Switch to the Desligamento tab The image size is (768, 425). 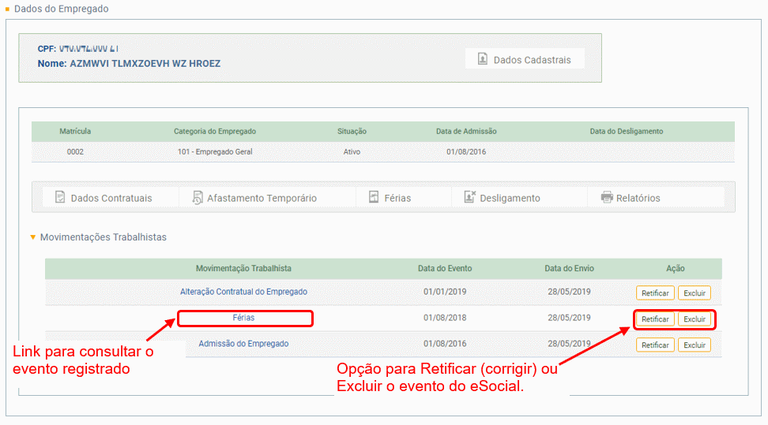pyautogui.click(x=511, y=198)
